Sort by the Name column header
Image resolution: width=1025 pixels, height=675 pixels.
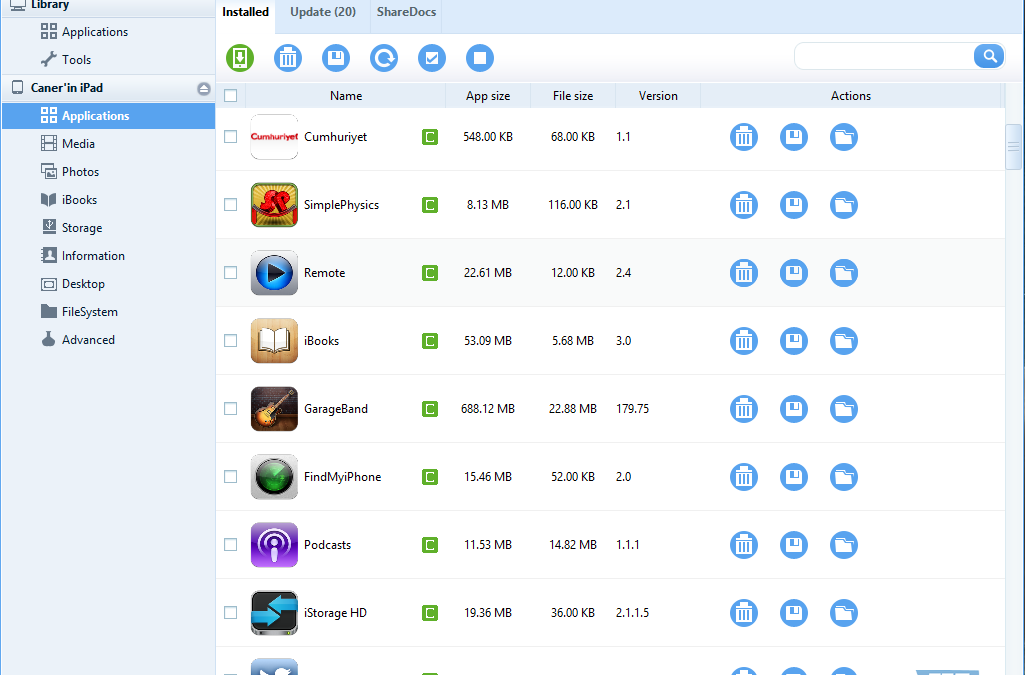click(x=346, y=96)
